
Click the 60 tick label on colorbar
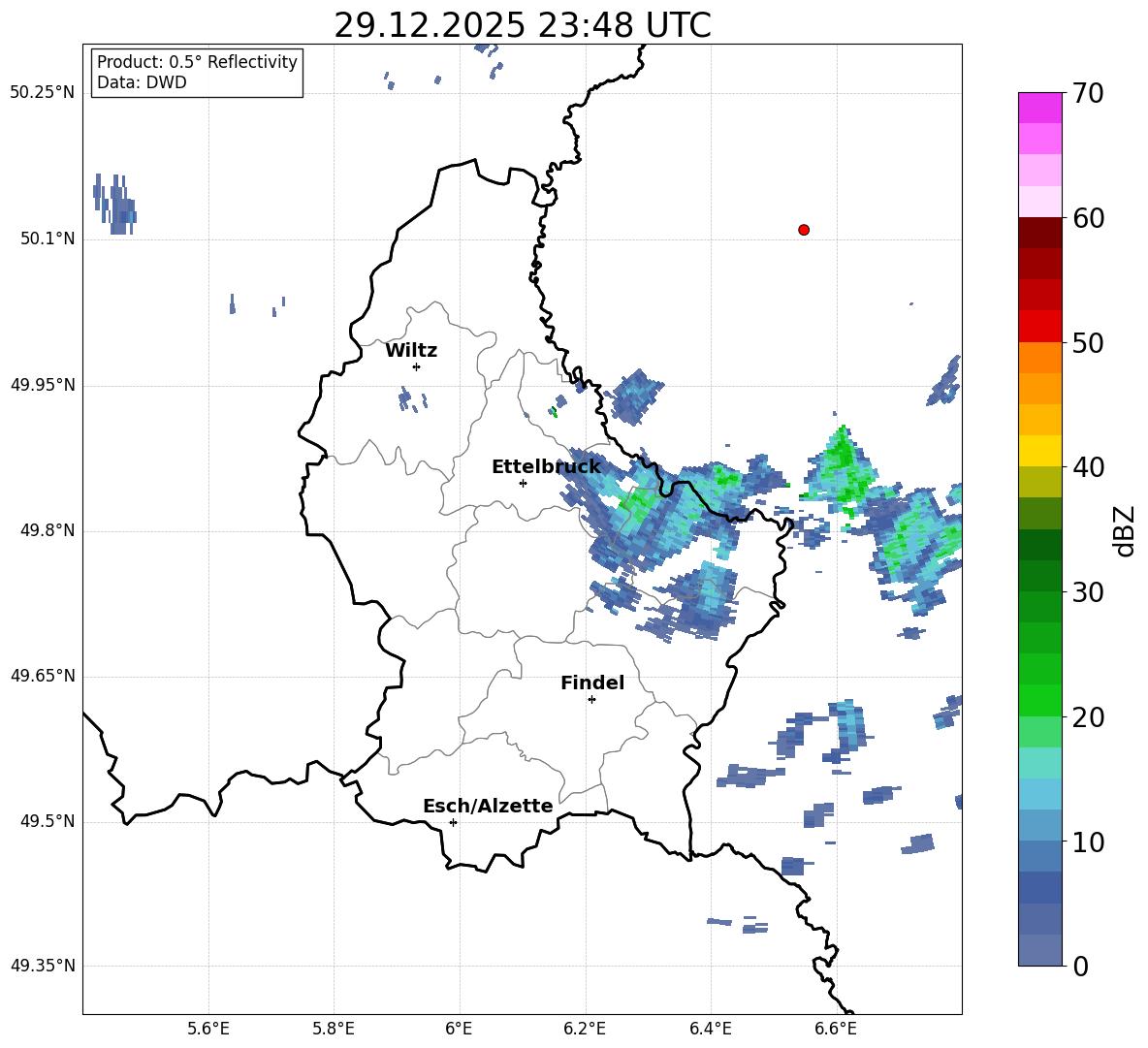click(x=1088, y=218)
